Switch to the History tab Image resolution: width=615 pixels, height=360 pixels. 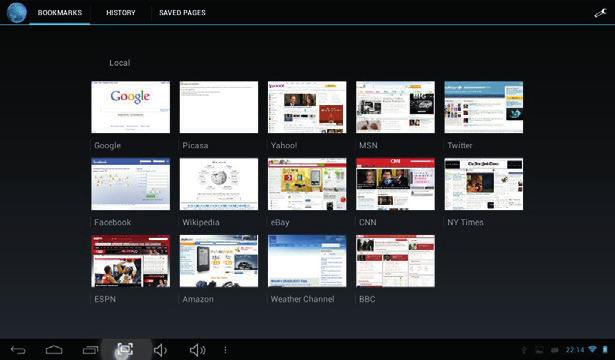[121, 13]
